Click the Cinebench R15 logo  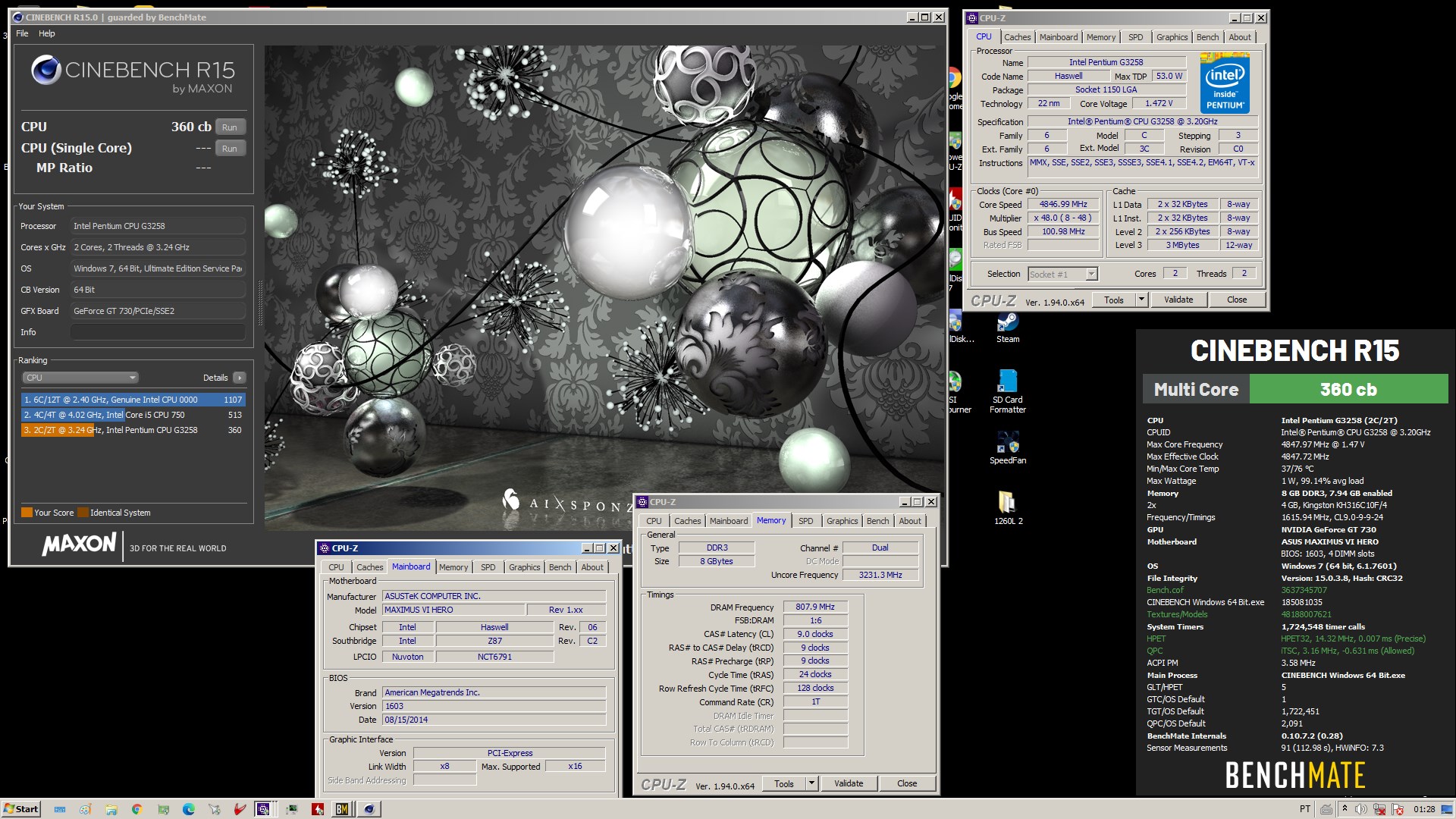point(133,75)
